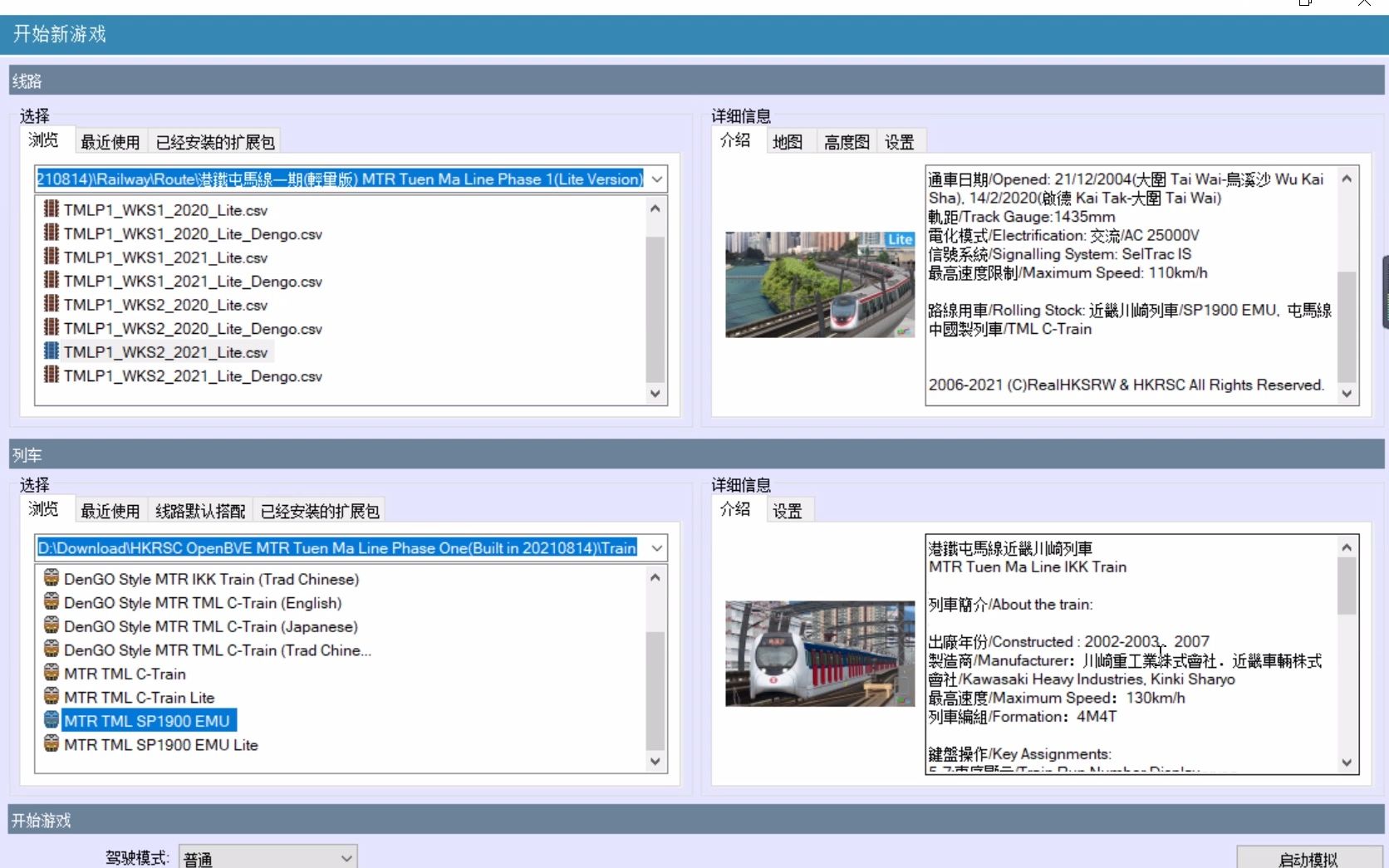Open the train folder path dropdown
This screenshot has width=1389, height=868.
pos(655,547)
